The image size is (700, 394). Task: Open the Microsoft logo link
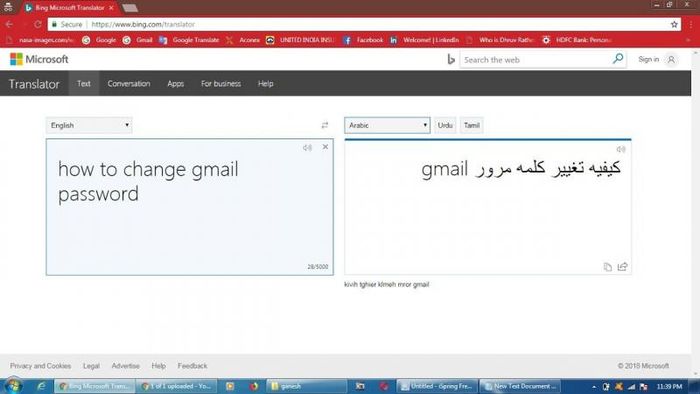pos(39,59)
